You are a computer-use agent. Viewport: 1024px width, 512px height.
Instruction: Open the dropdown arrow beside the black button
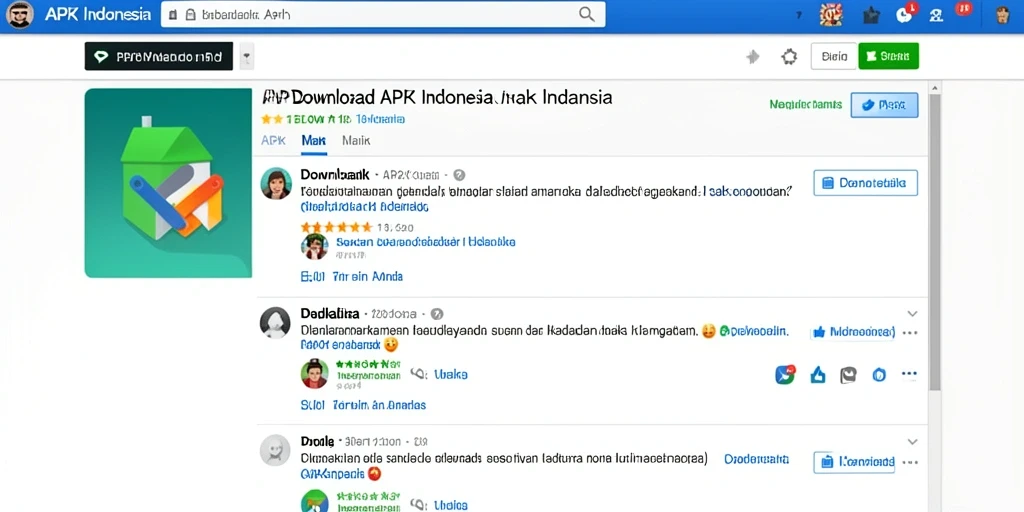247,57
